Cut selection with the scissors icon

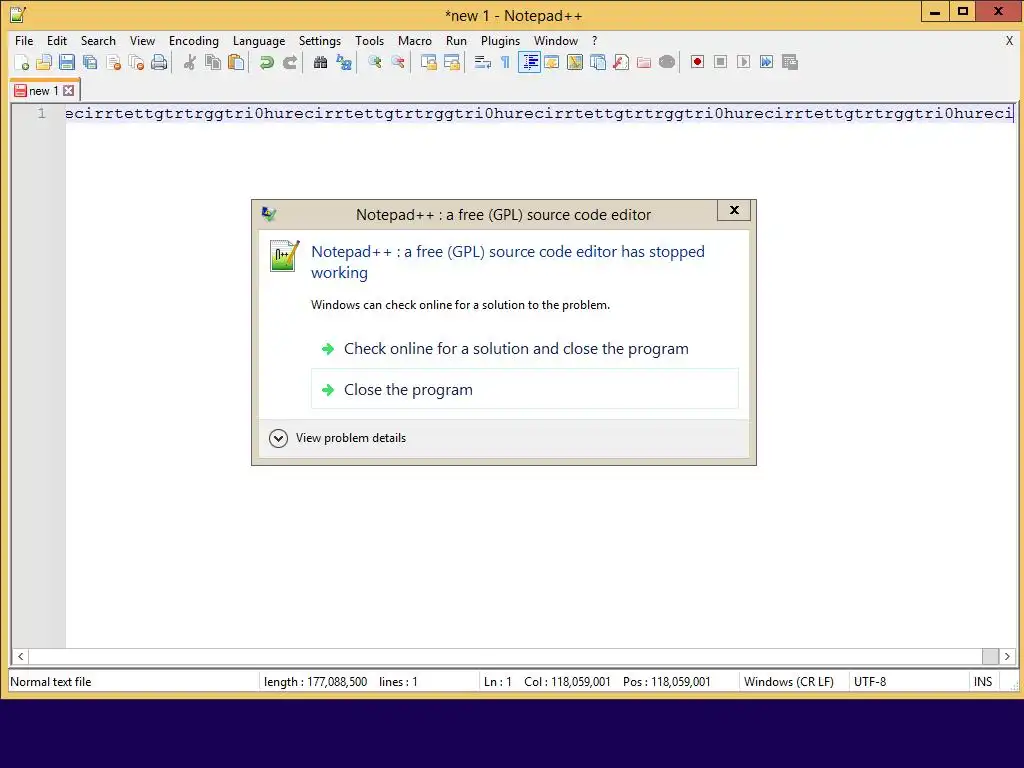pos(190,62)
